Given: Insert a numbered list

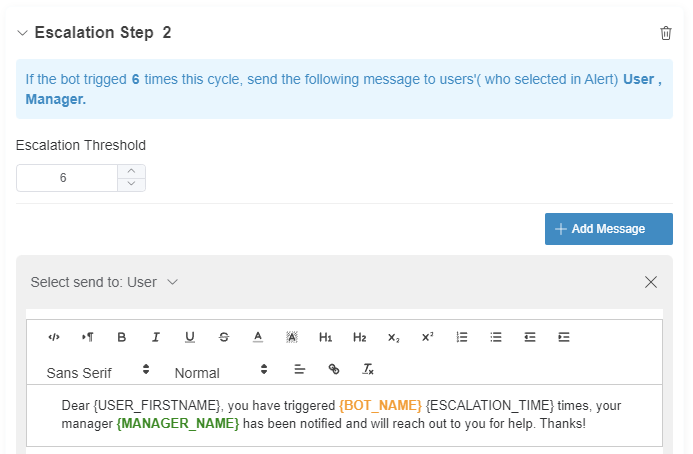Looking at the screenshot, I should (x=462, y=337).
